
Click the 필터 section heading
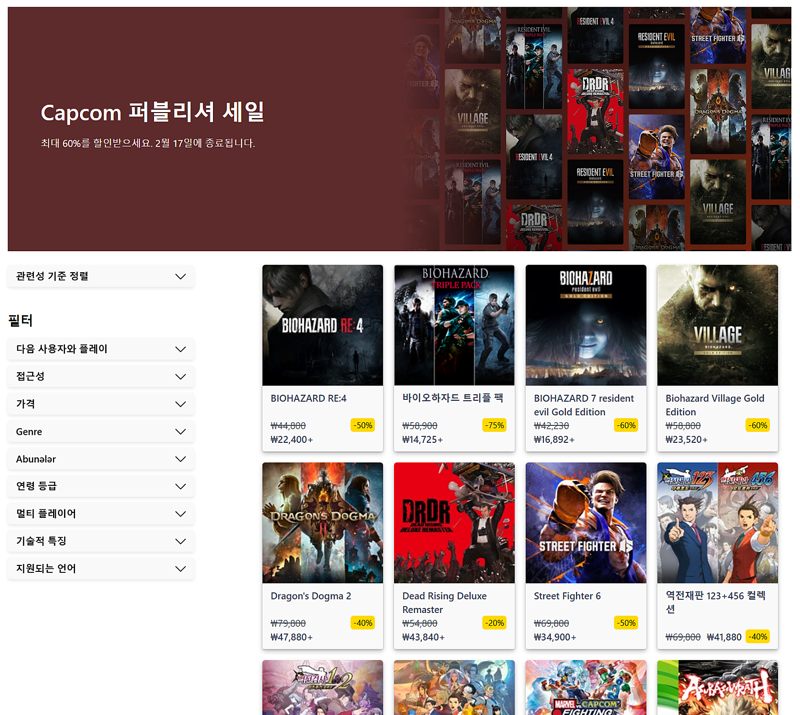(20, 320)
